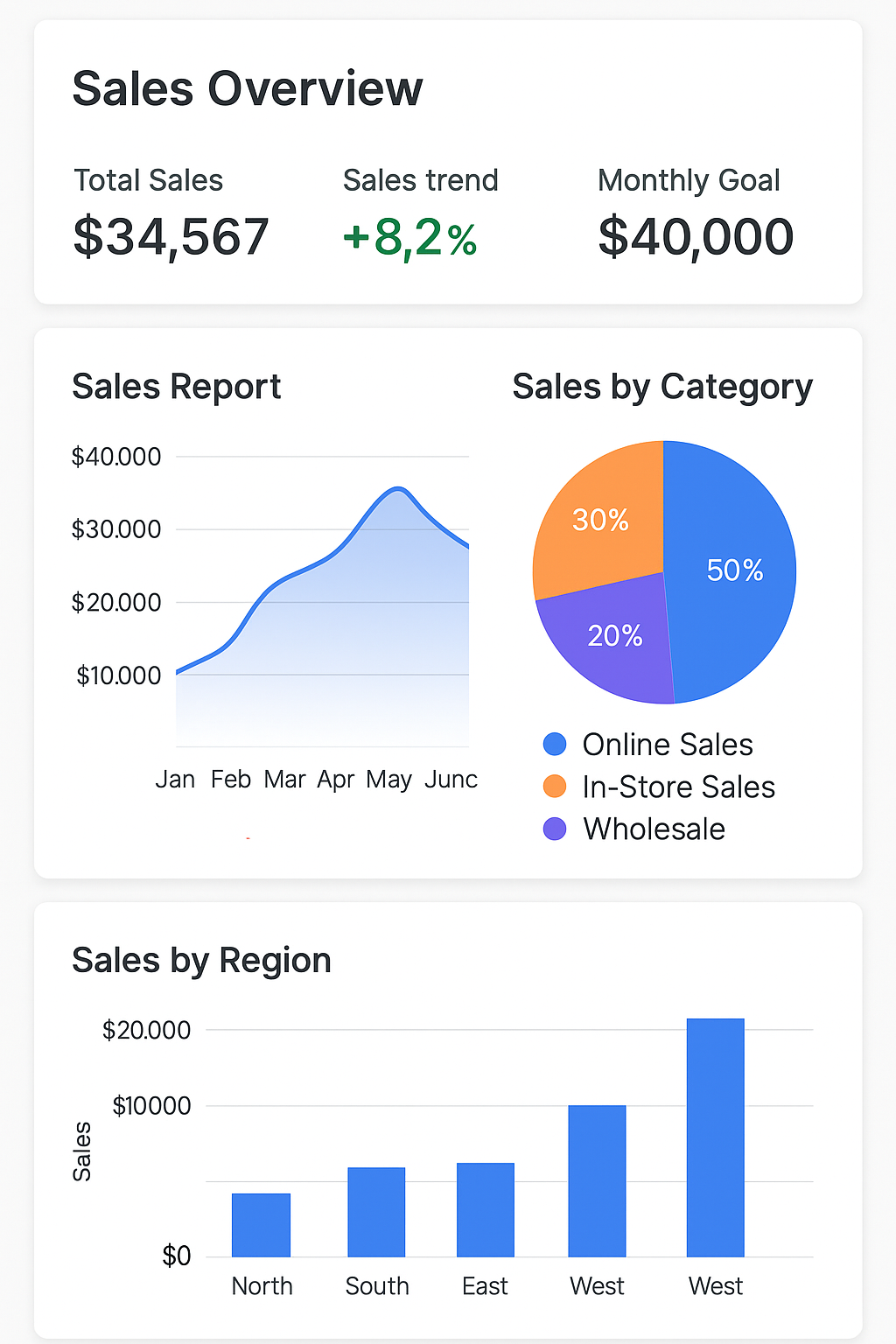Image resolution: width=896 pixels, height=1344 pixels.
Task: Click the blue Online Sales legend dot
Action: click(555, 744)
